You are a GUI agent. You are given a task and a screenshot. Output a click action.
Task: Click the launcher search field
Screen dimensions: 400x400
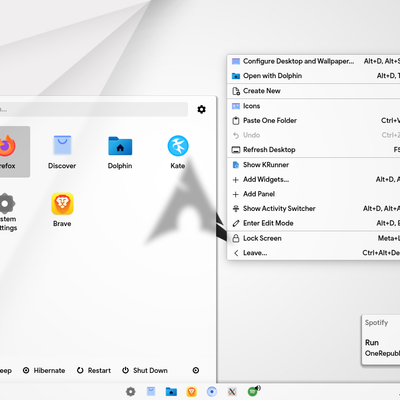coord(93,109)
